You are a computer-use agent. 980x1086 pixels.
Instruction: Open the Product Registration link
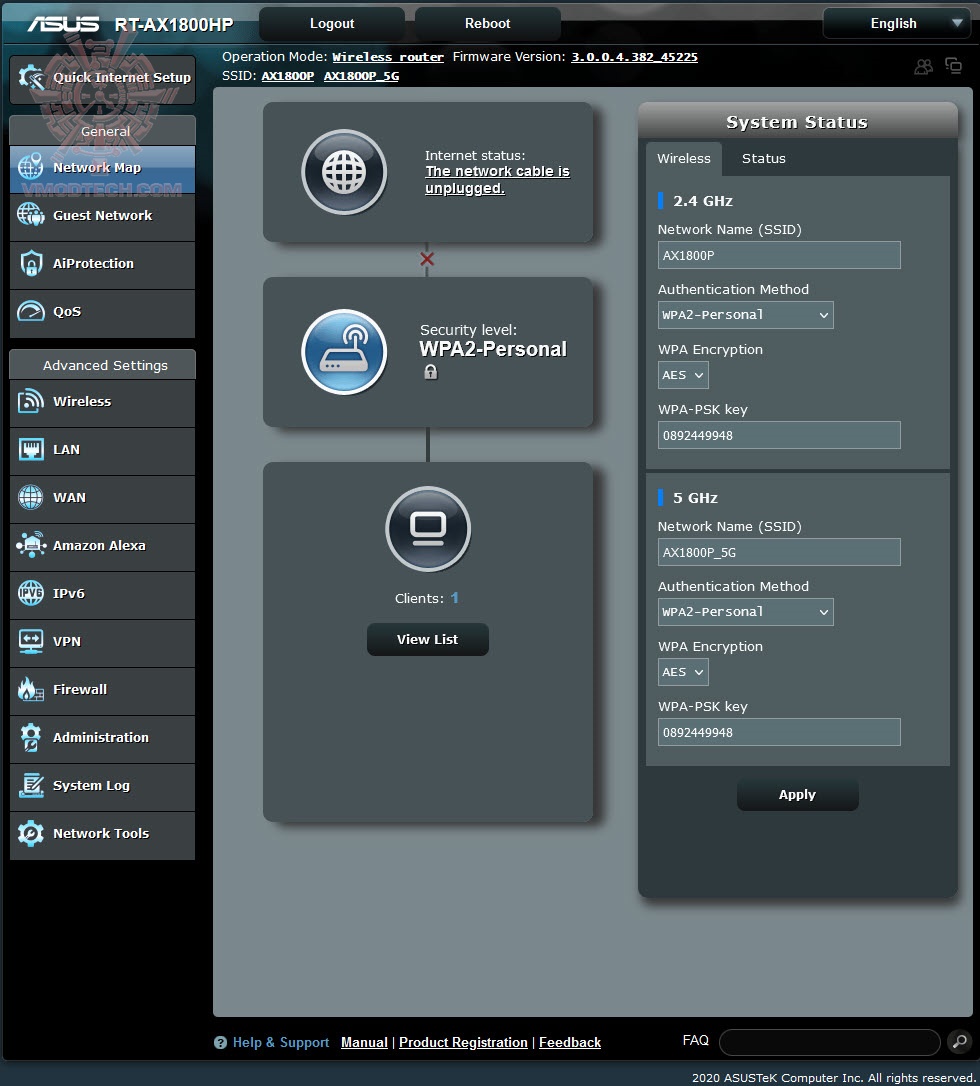coord(463,1042)
